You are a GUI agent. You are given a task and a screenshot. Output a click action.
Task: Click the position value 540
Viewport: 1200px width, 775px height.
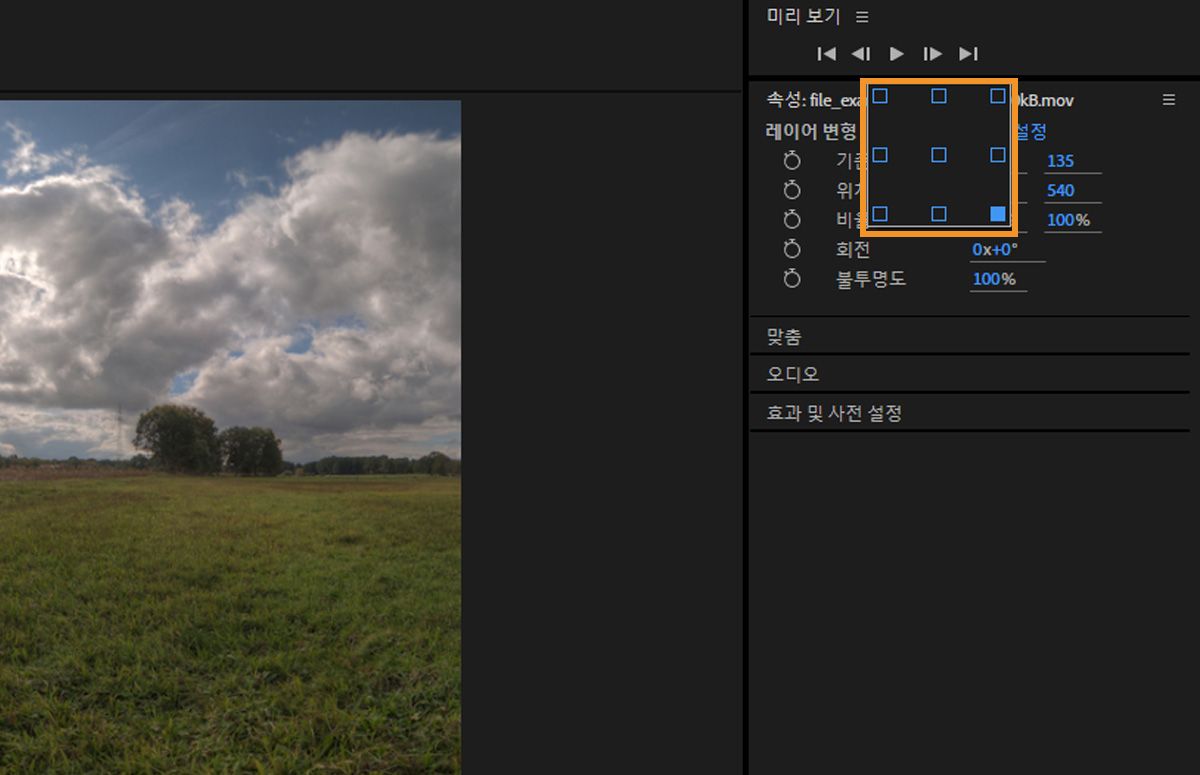pyautogui.click(x=1060, y=190)
